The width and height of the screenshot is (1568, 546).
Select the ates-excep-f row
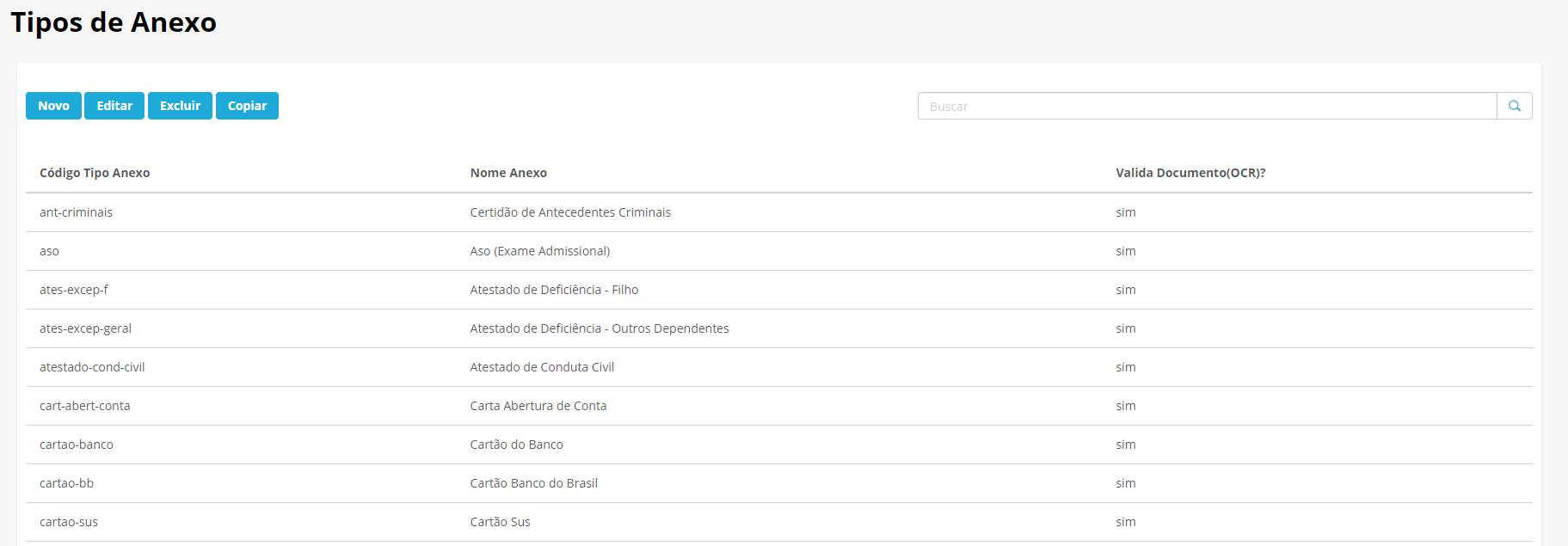(74, 290)
